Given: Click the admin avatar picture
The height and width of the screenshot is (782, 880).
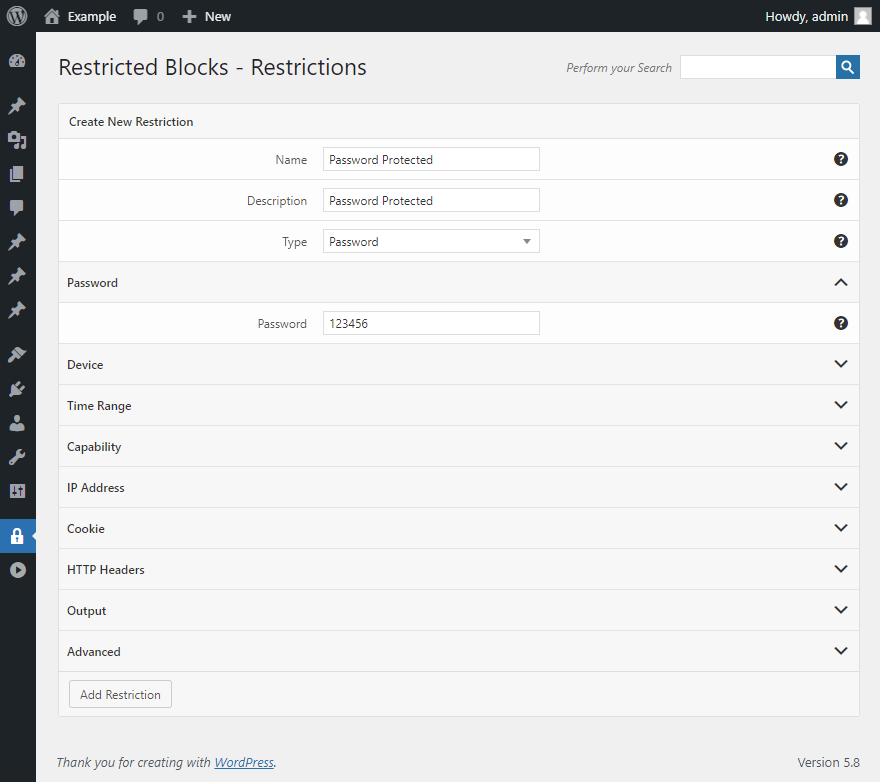Looking at the screenshot, I should 863,16.
